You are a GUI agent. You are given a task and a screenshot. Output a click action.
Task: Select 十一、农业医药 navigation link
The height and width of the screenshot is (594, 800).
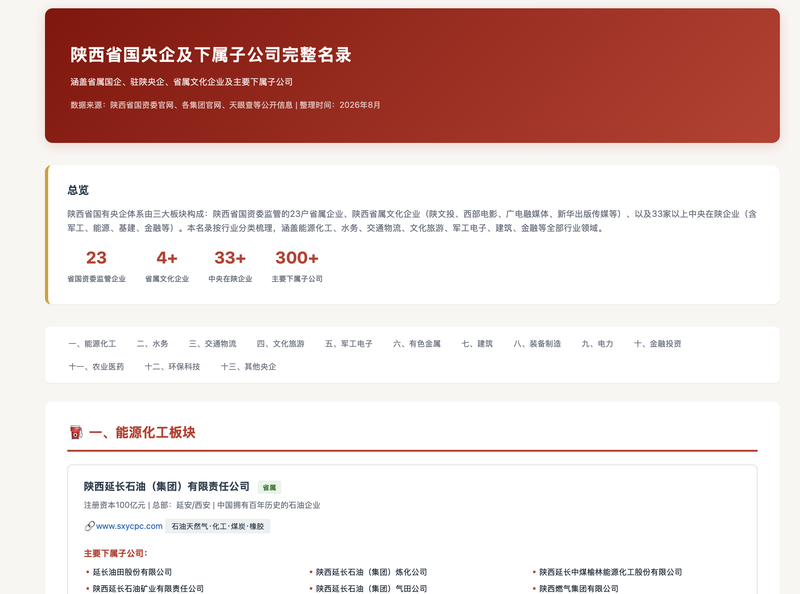[96, 366]
